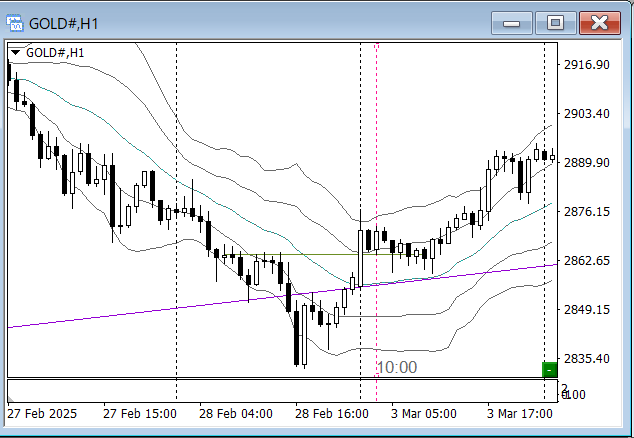Click the chart window icon in title bar
This screenshot has width=634, height=438.
(15, 23)
